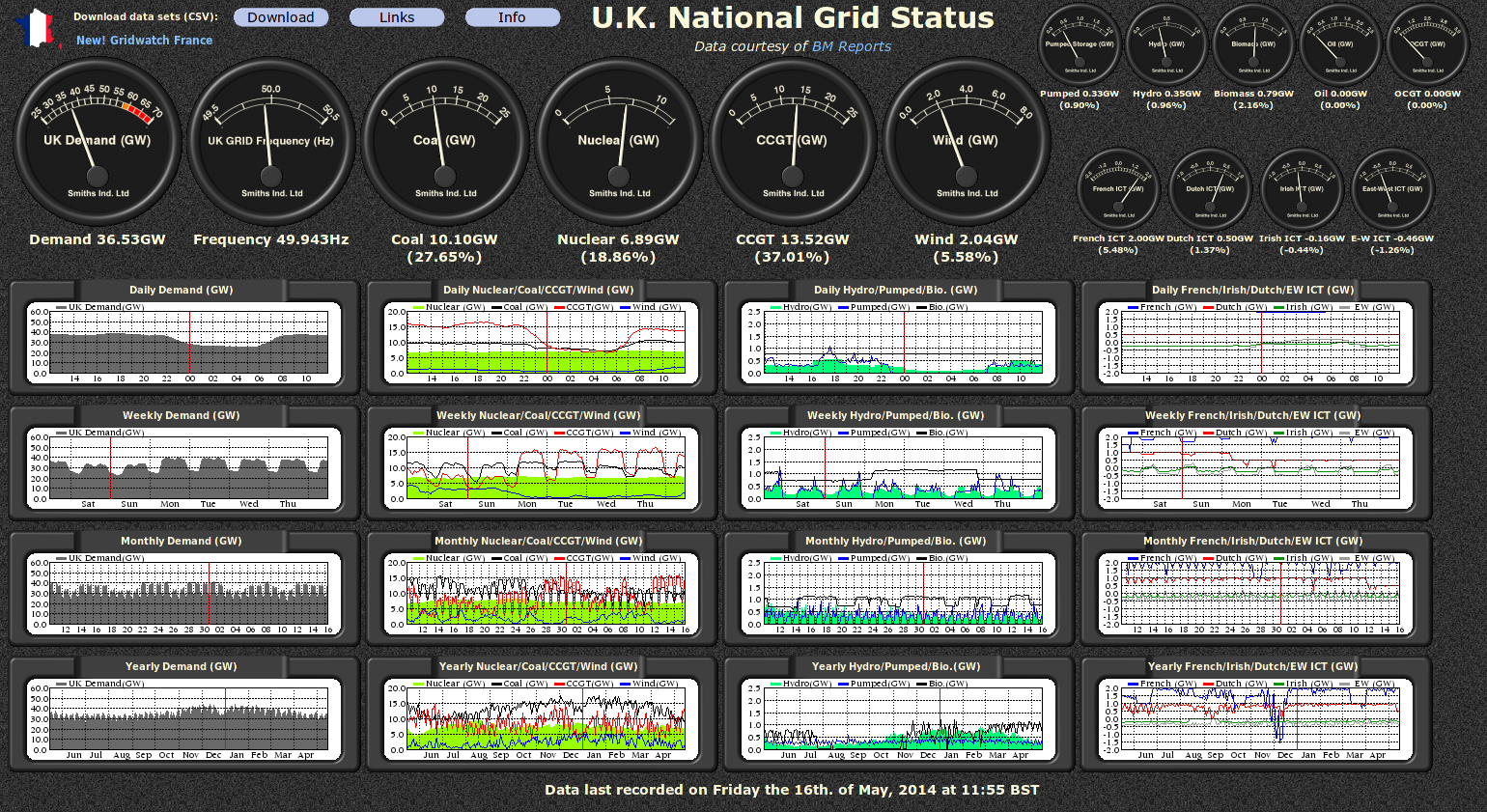This screenshot has width=1487, height=812.
Task: Click the Nuclear gauge dial
Action: click(x=619, y=142)
